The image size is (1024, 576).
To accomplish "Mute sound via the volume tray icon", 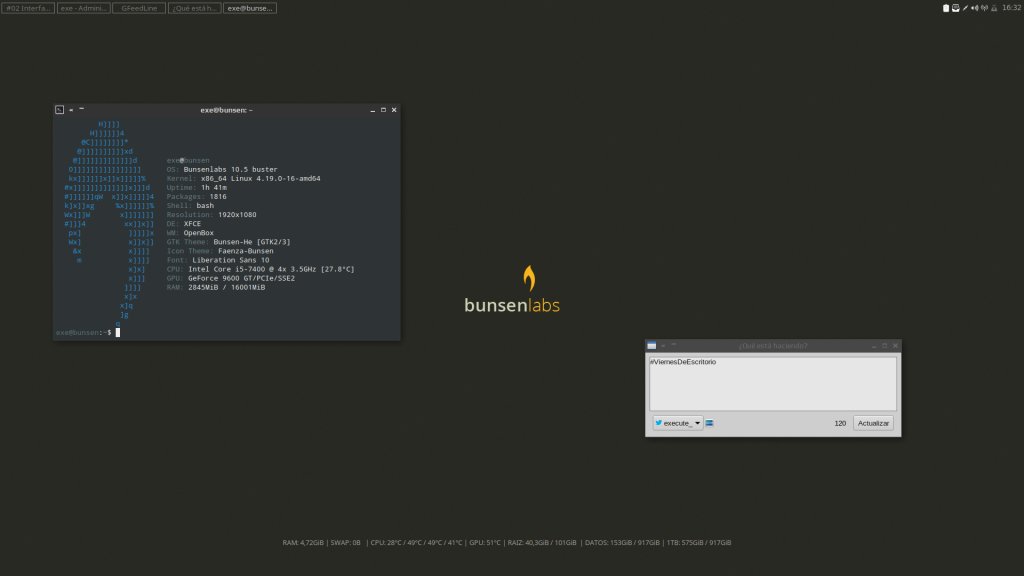I will coord(974,8).
